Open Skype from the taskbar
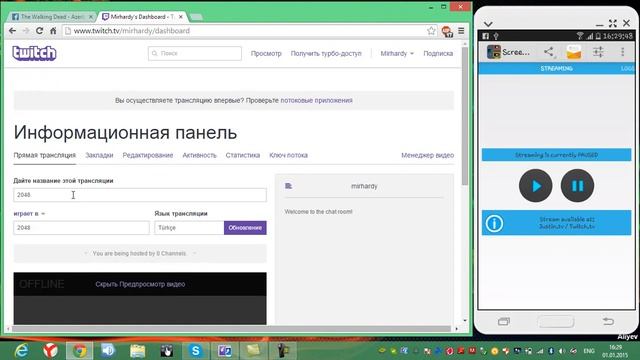The height and width of the screenshot is (360, 640). coord(196,351)
